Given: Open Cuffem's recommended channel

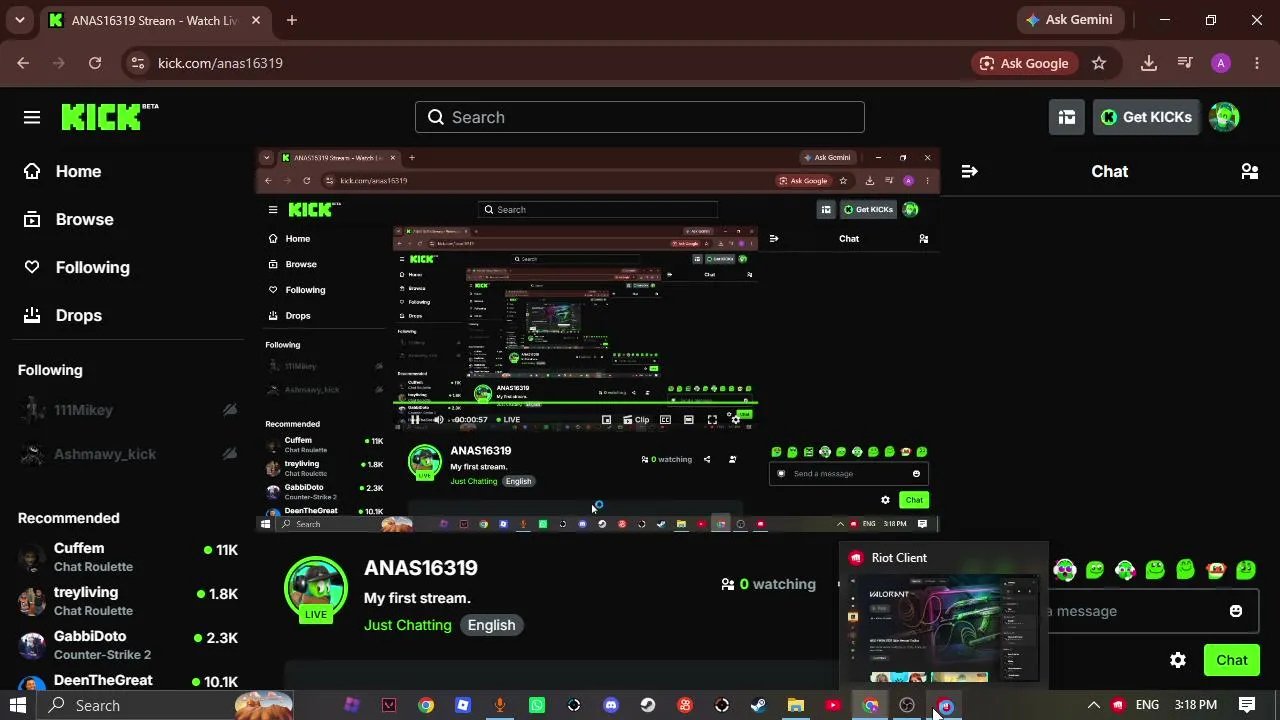Looking at the screenshot, I should pyautogui.click(x=128, y=556).
